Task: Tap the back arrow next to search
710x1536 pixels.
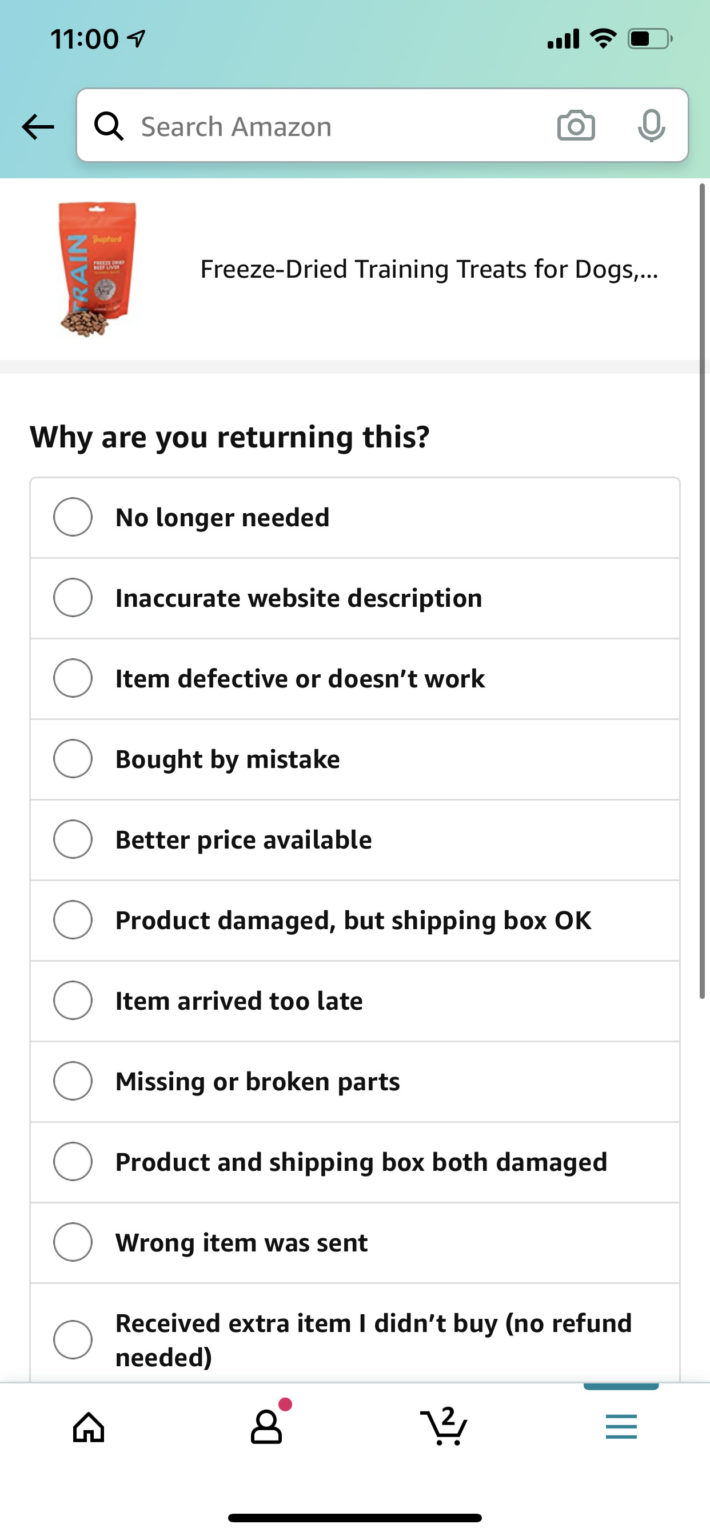Action: coord(37,126)
